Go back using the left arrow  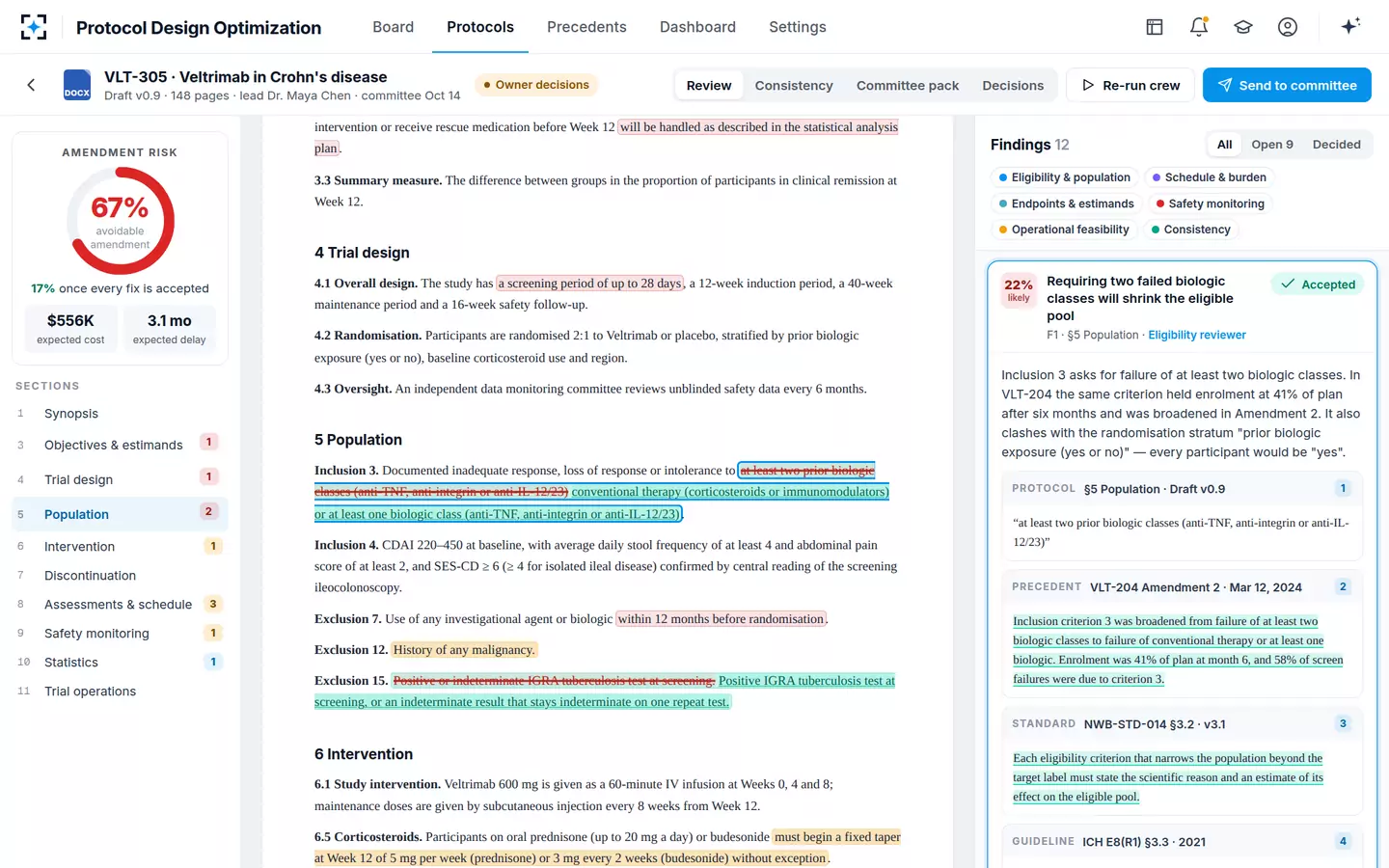[31, 85]
